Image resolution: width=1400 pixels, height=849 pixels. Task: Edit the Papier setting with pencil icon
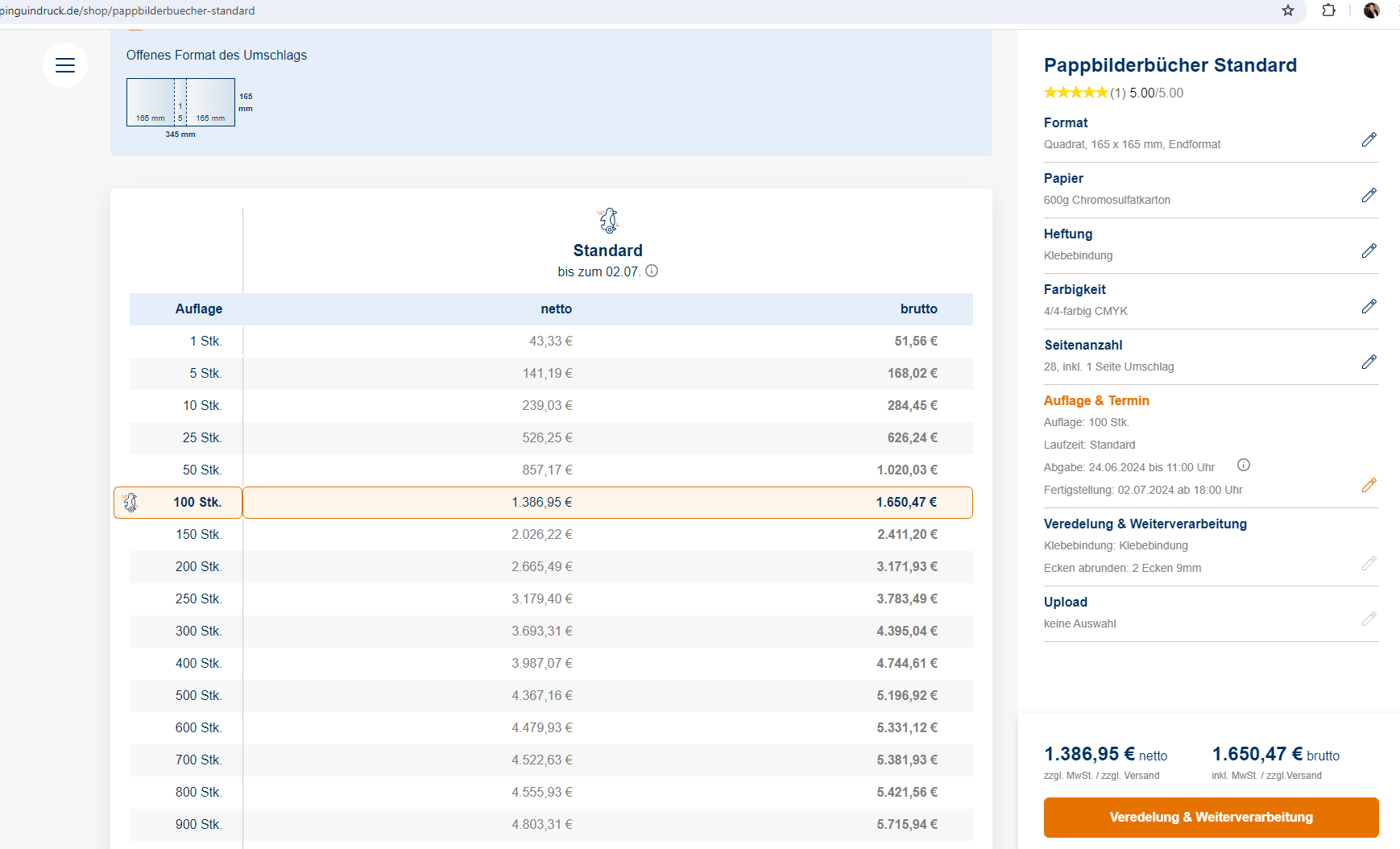pyautogui.click(x=1369, y=195)
